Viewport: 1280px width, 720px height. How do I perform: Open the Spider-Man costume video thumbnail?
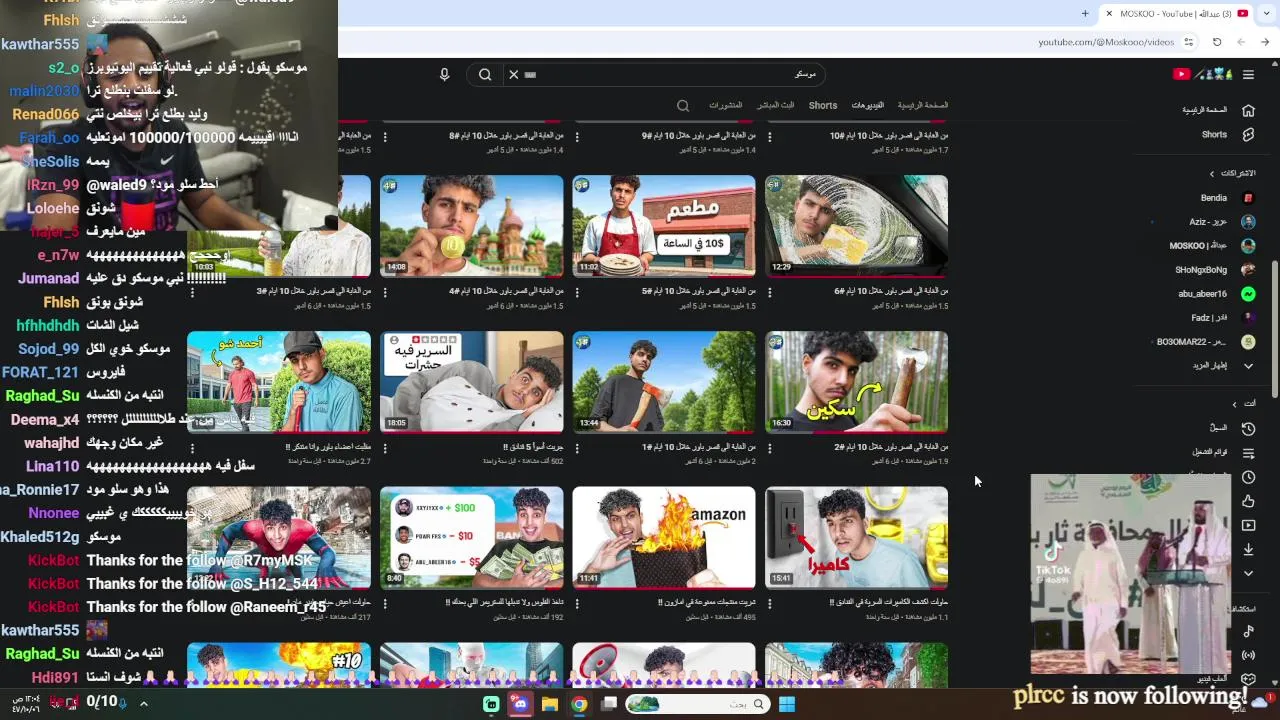tap(279, 538)
